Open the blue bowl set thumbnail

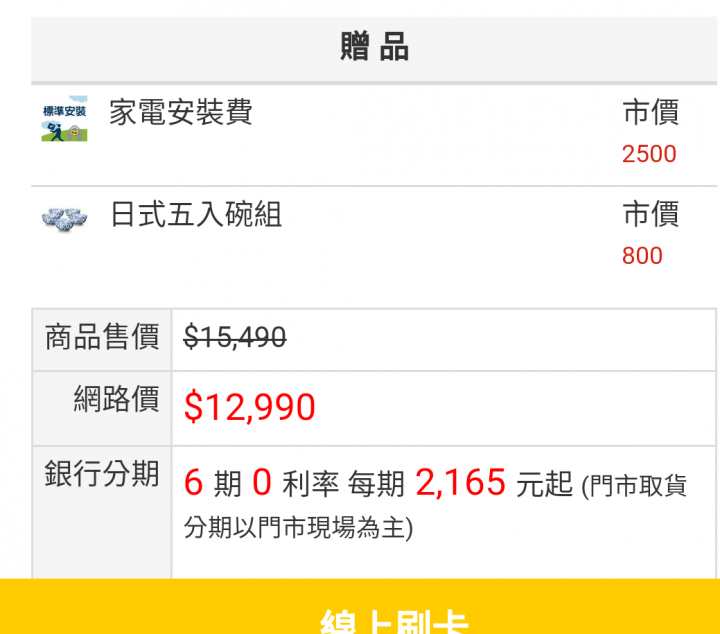64,219
